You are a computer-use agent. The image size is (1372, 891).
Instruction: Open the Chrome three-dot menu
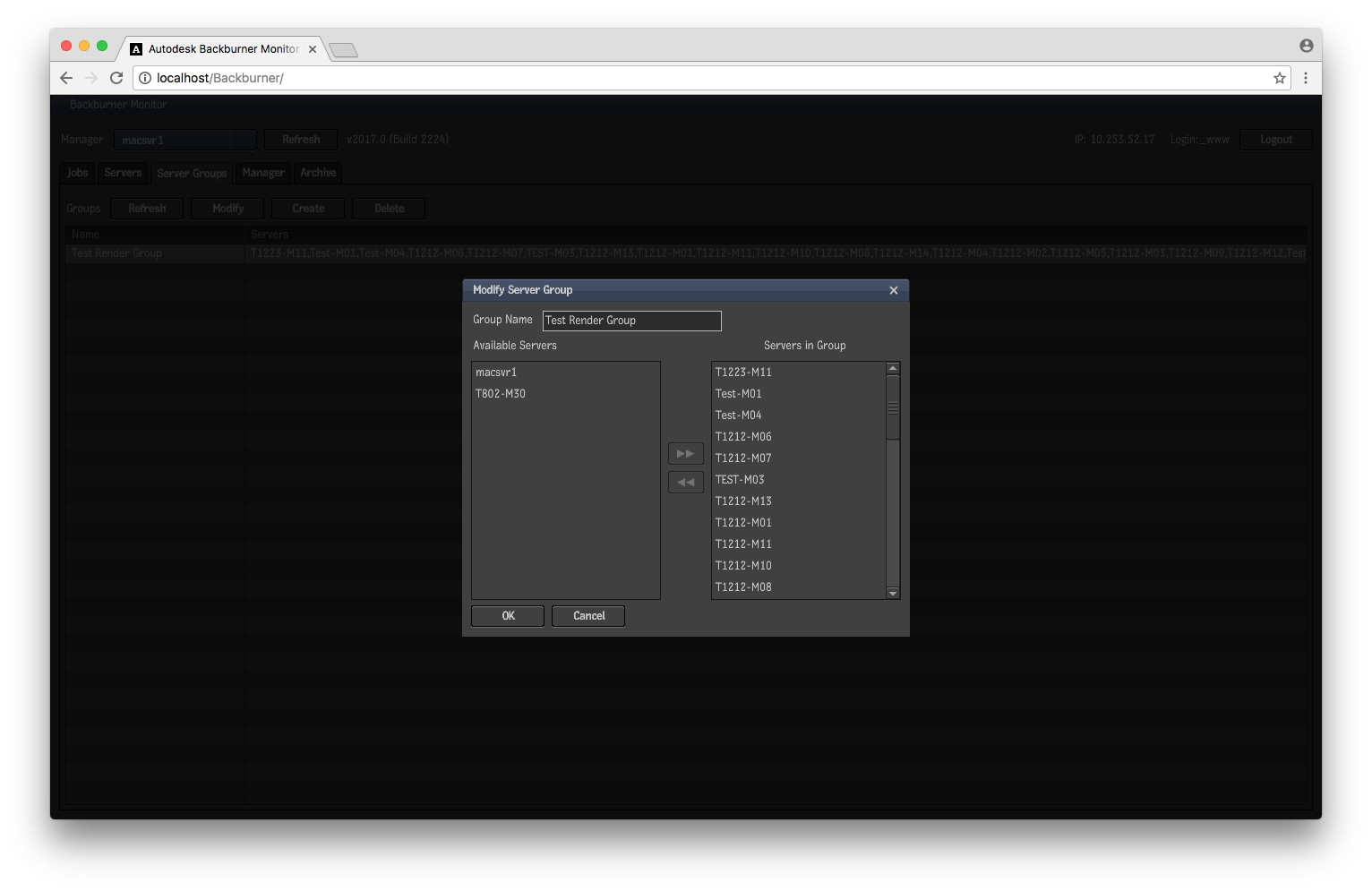(1306, 78)
